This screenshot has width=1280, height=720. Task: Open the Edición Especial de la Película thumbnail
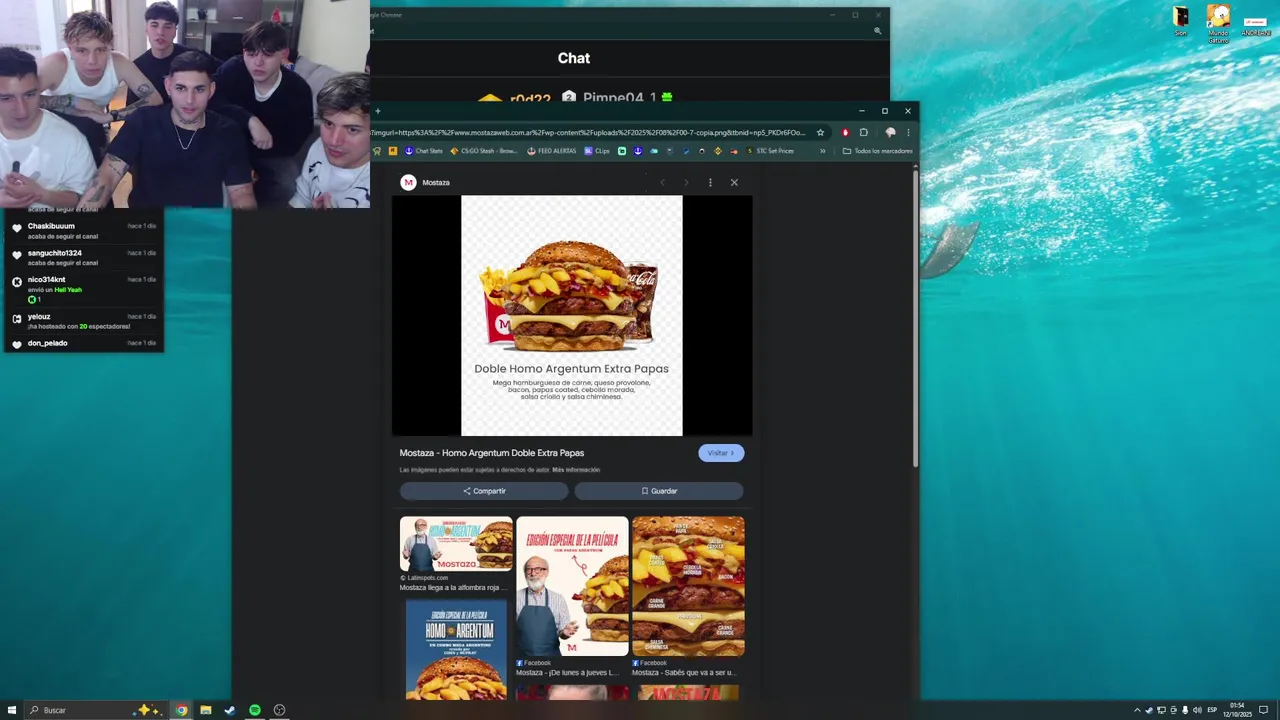click(x=572, y=586)
